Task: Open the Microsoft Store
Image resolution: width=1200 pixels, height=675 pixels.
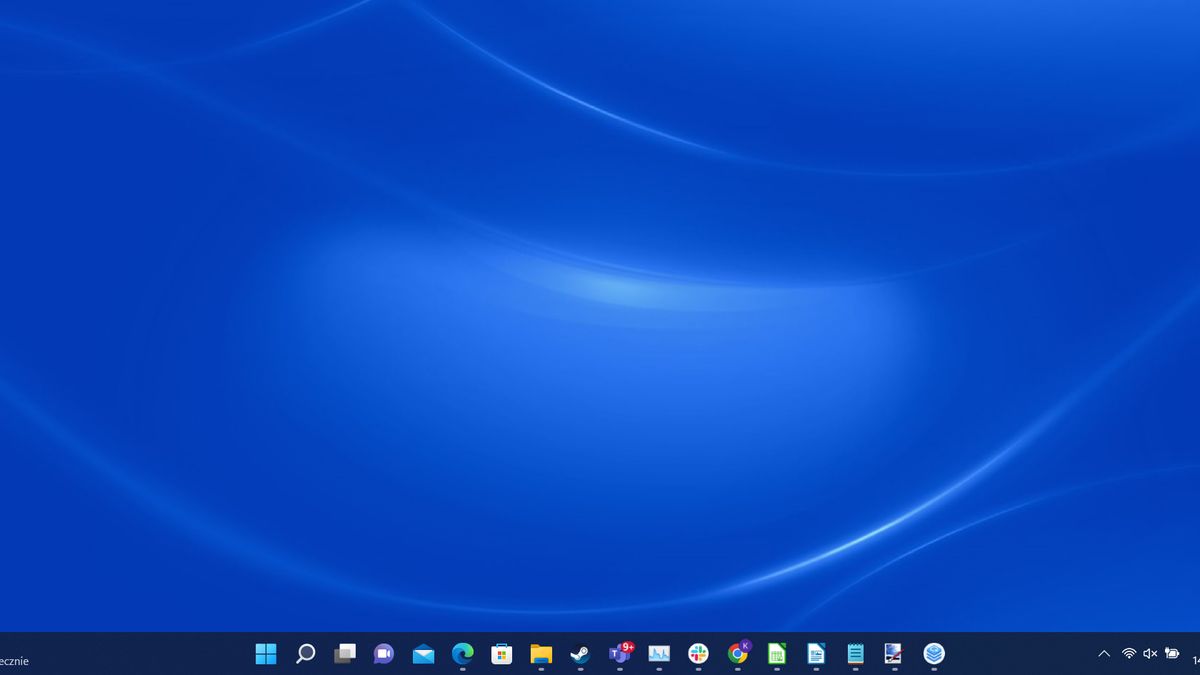Action: click(x=501, y=656)
